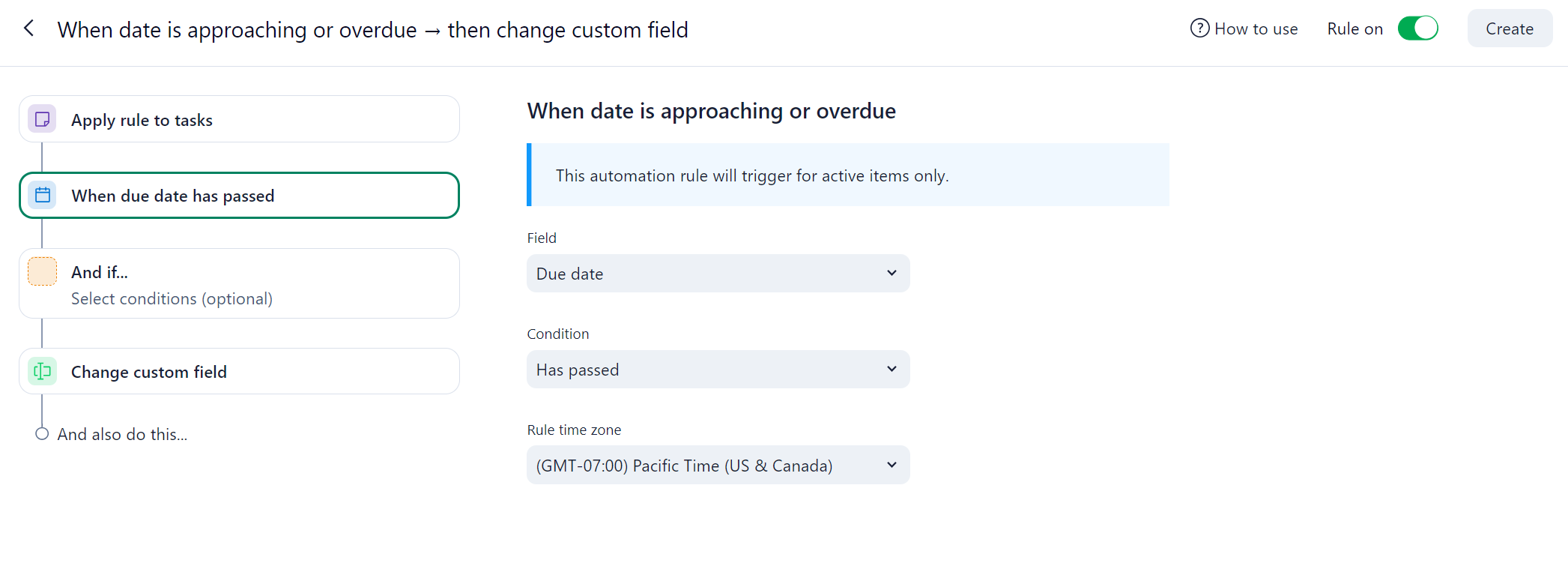Click the purple task note icon
The image size is (1568, 569).
43,119
